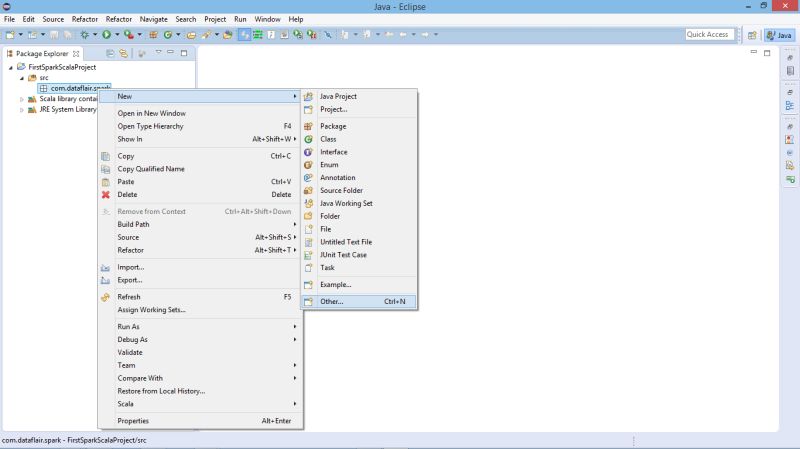800x449 pixels.
Task: Expand the JRE System Library node
Action: pos(22,110)
